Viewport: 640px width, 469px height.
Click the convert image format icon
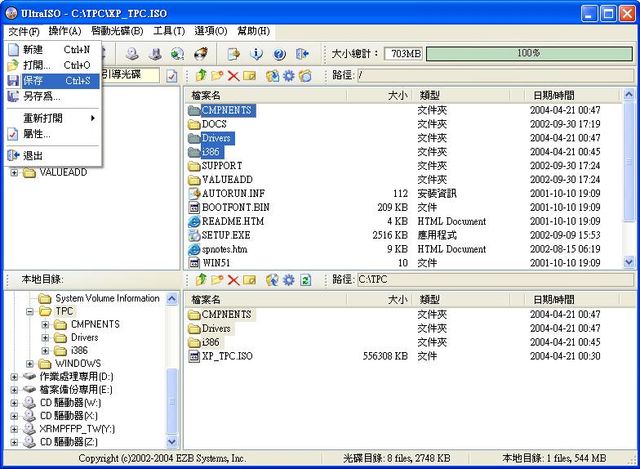[178, 54]
